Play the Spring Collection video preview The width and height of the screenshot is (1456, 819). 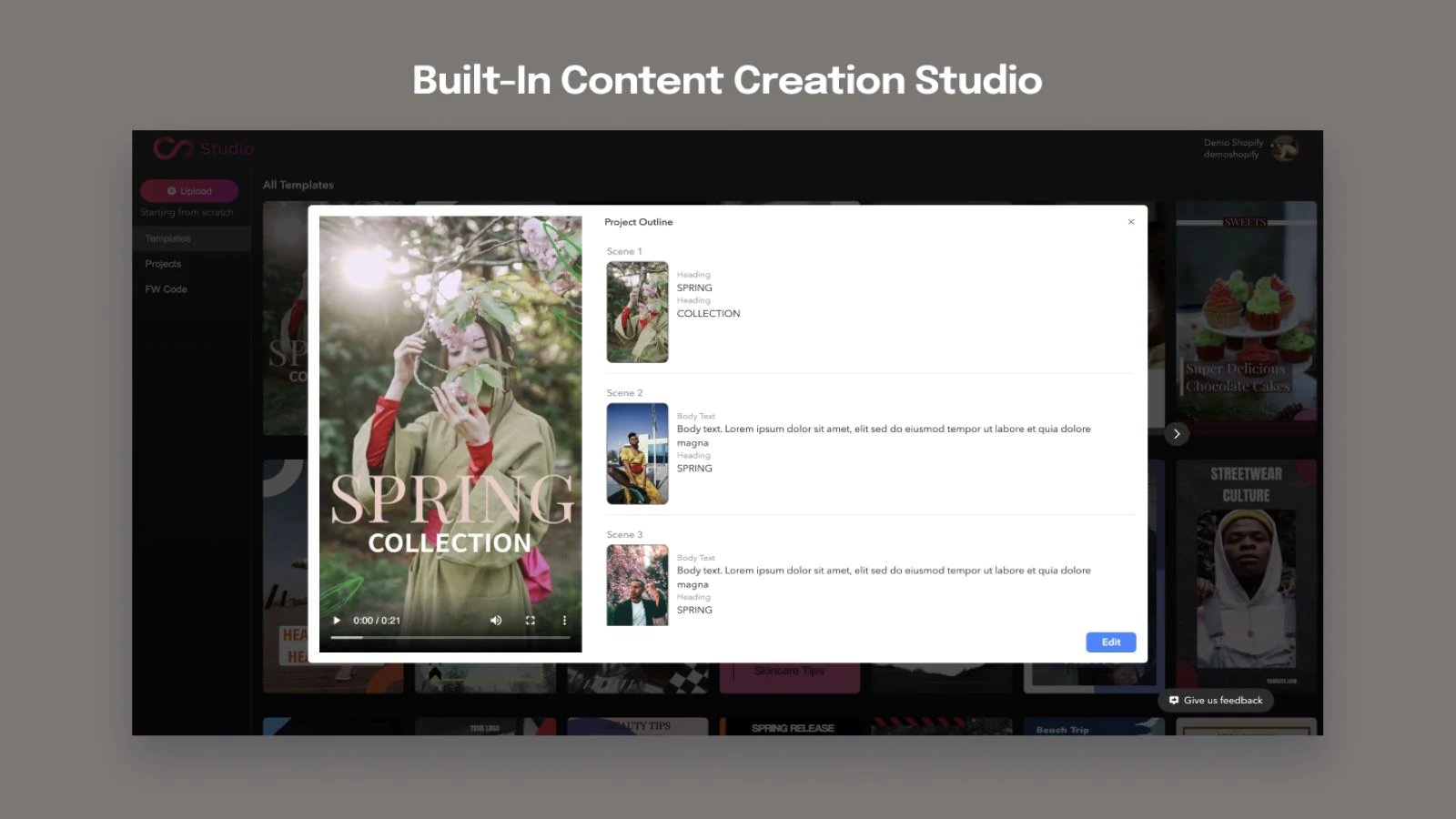[337, 621]
